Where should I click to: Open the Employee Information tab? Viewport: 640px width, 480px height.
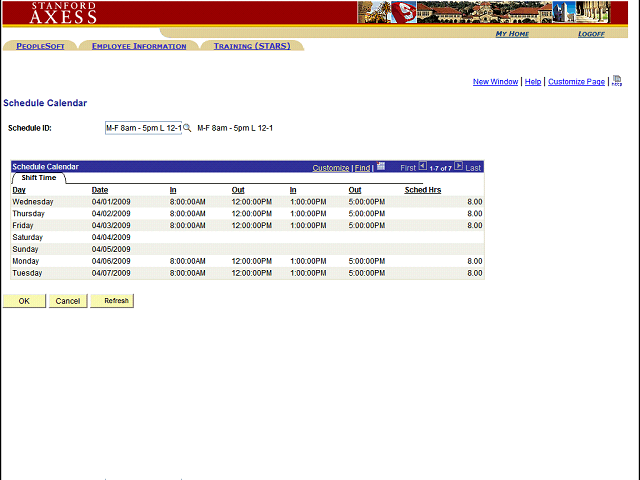139,46
